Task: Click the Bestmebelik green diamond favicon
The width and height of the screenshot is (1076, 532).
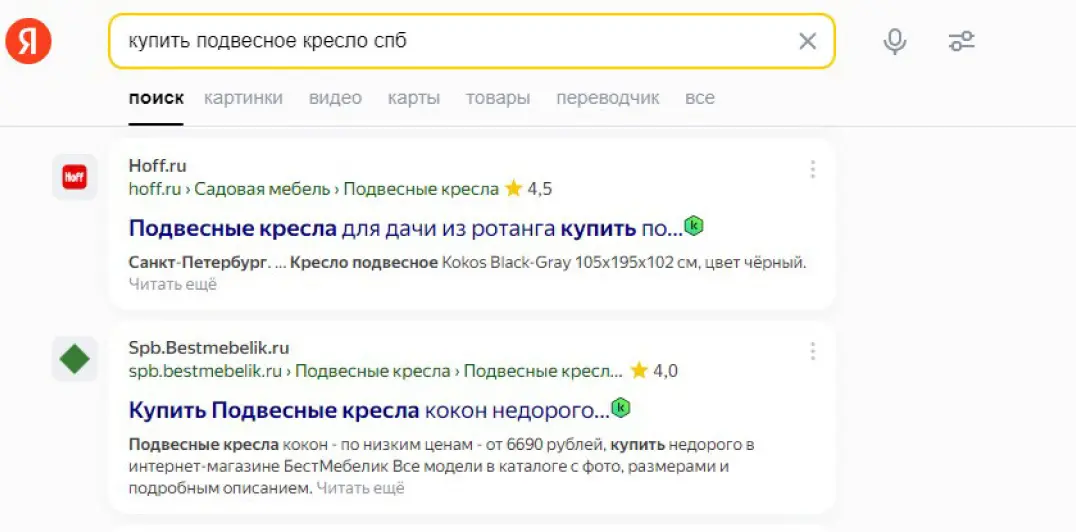Action: (74, 359)
